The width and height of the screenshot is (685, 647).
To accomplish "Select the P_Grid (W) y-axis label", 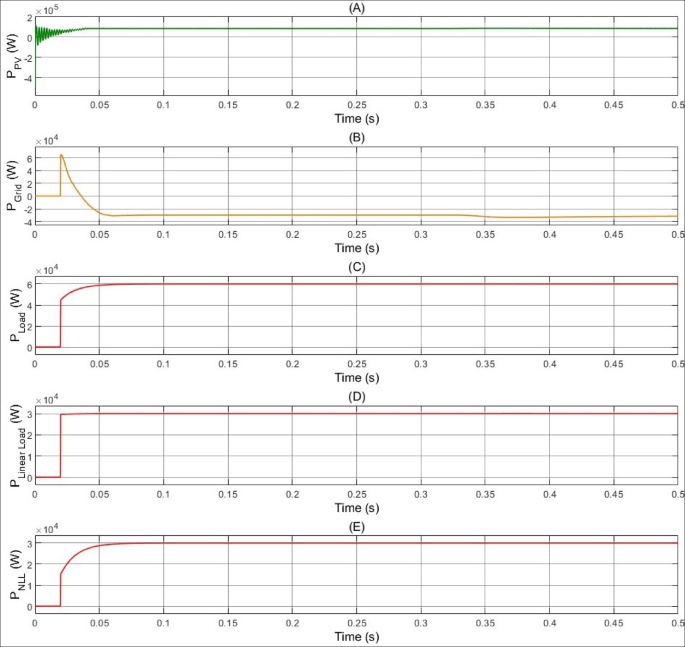I will click(13, 186).
